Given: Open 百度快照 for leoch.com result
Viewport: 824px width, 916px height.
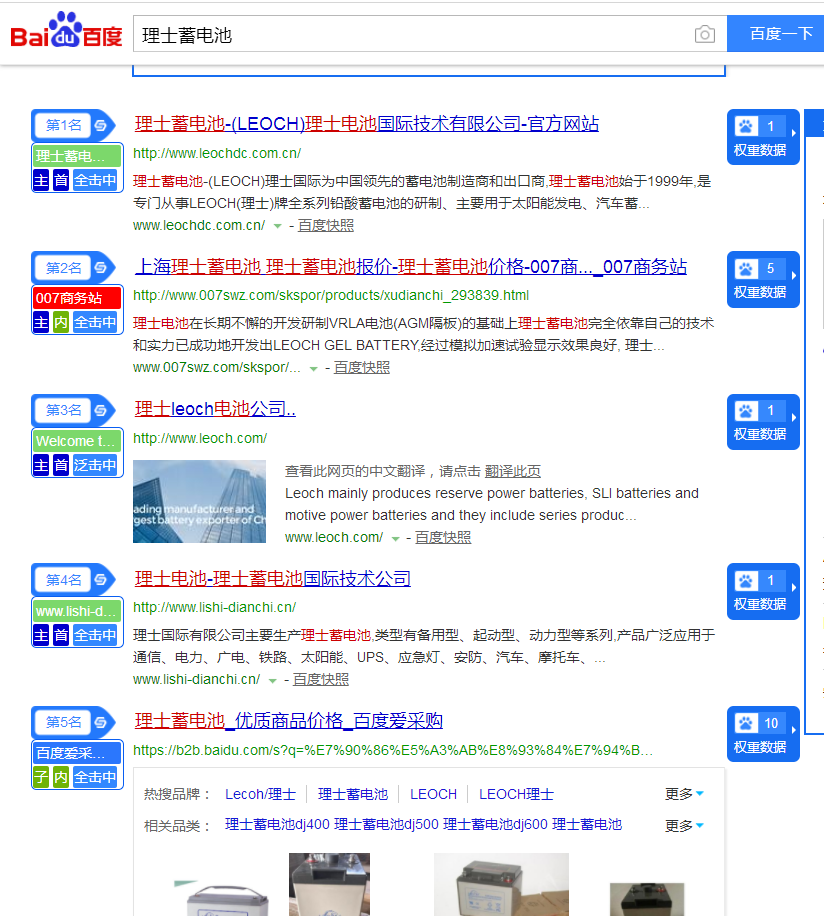Looking at the screenshot, I should pyautogui.click(x=443, y=537).
